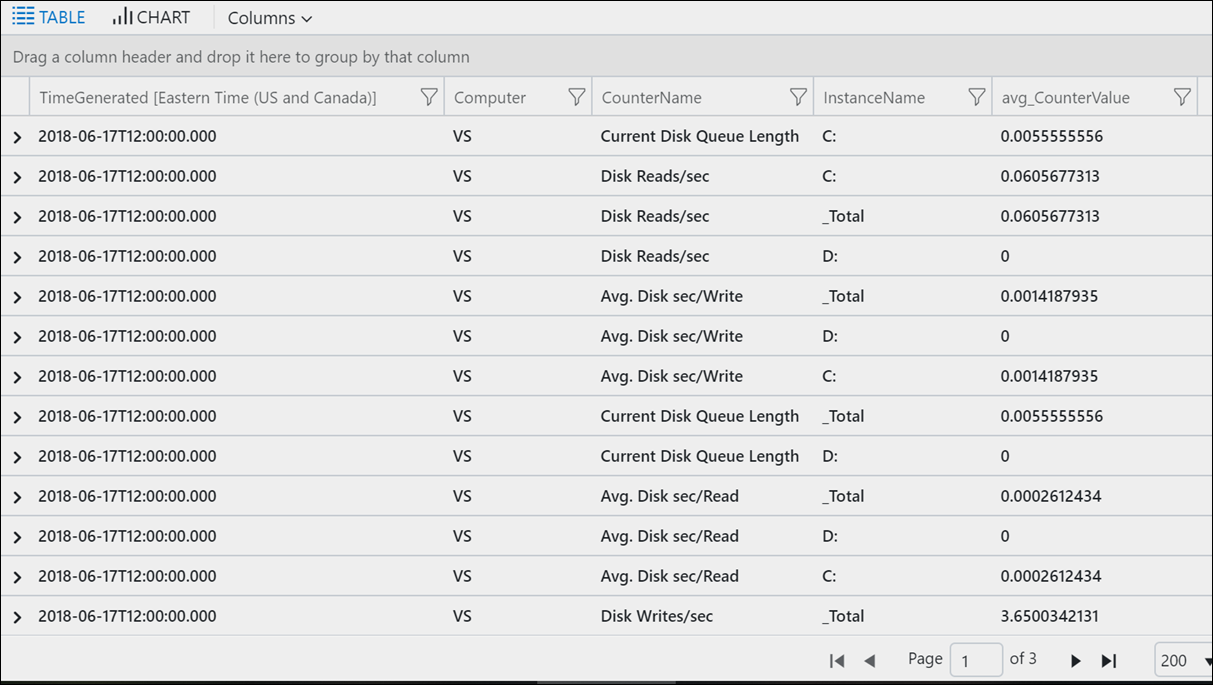Go to the last page
The image size is (1213, 685).
(1108, 660)
